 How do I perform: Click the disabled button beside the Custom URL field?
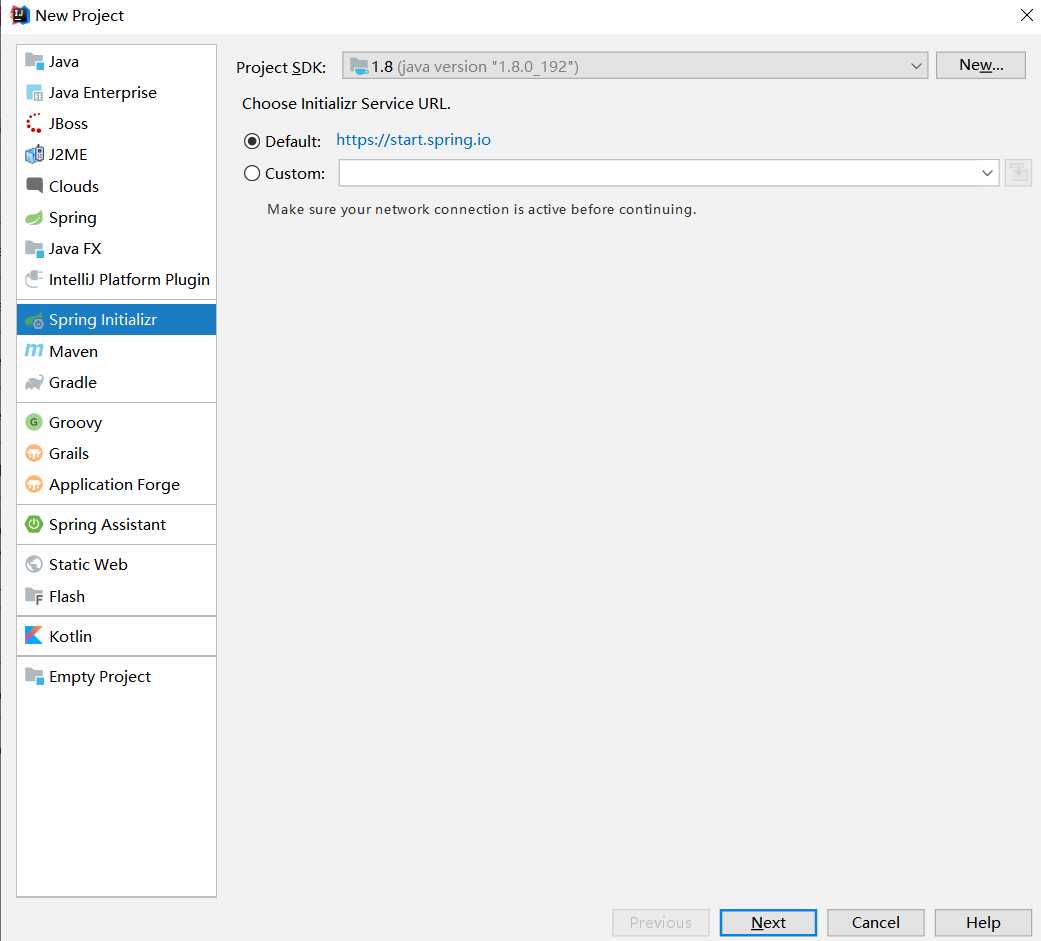point(1018,173)
